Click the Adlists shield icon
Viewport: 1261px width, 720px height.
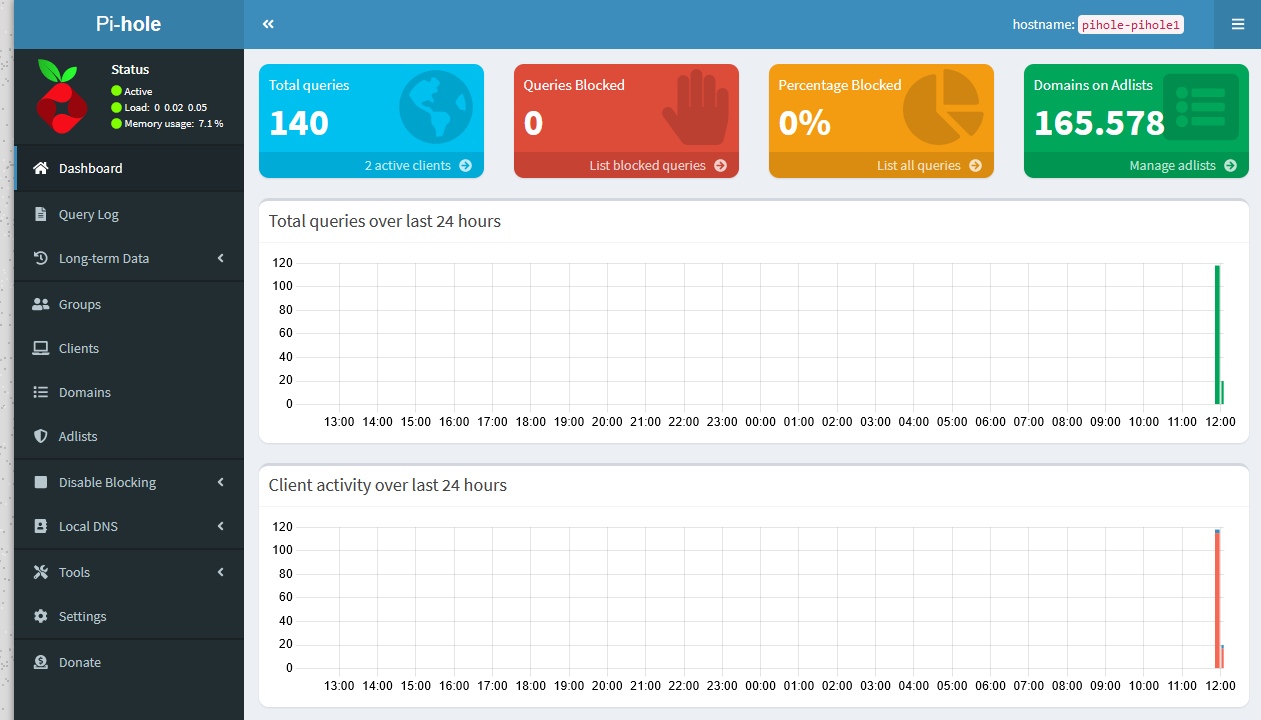(41, 436)
